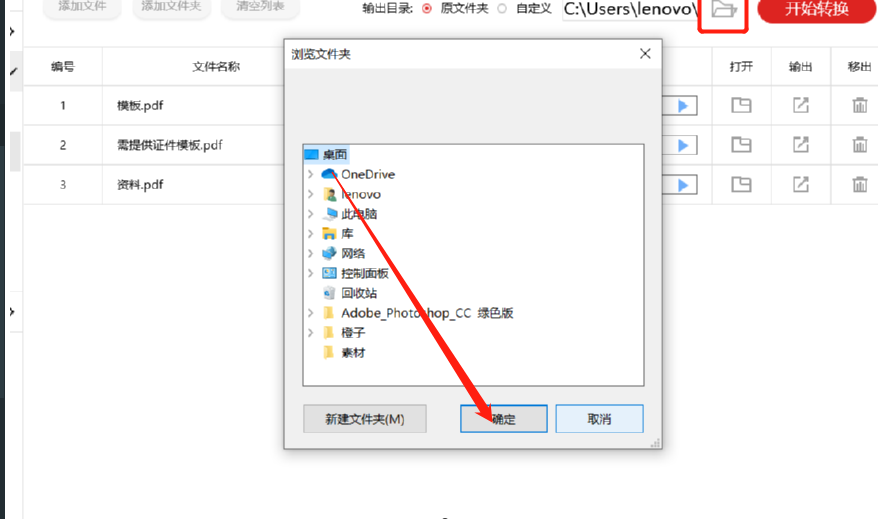Click the 开始转换 button
The height and width of the screenshot is (519, 896).
click(x=817, y=10)
